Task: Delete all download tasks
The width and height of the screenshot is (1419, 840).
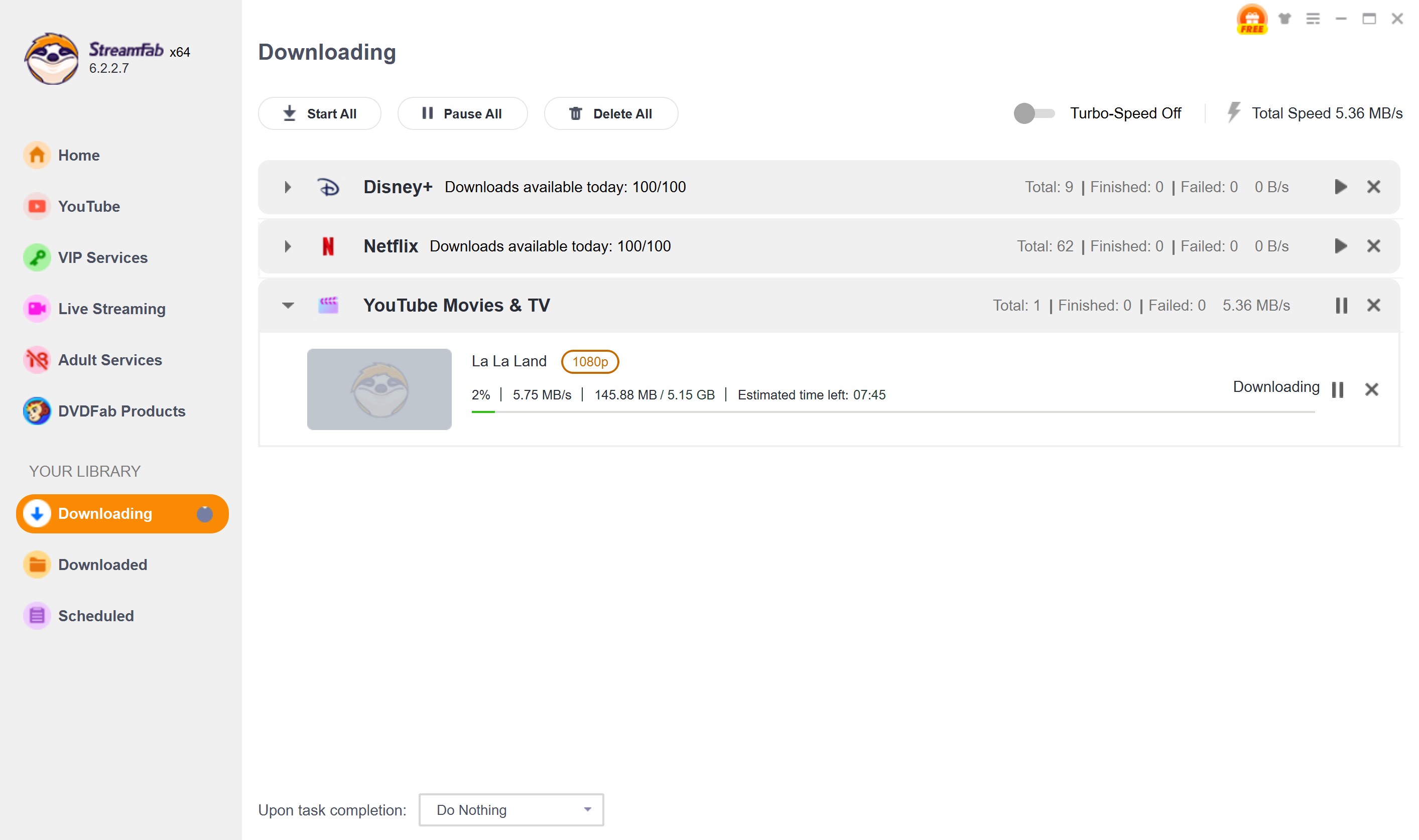Action: [610, 113]
